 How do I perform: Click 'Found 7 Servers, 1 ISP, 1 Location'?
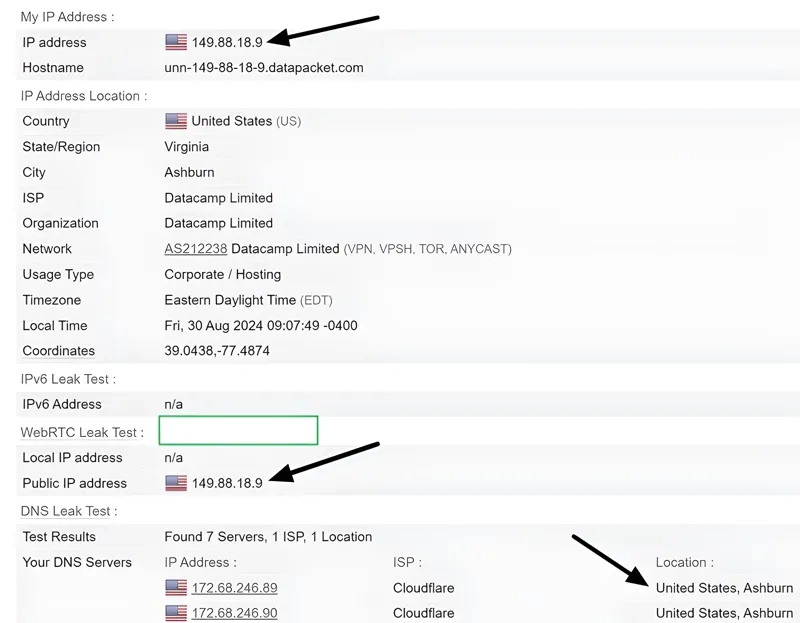point(268,537)
